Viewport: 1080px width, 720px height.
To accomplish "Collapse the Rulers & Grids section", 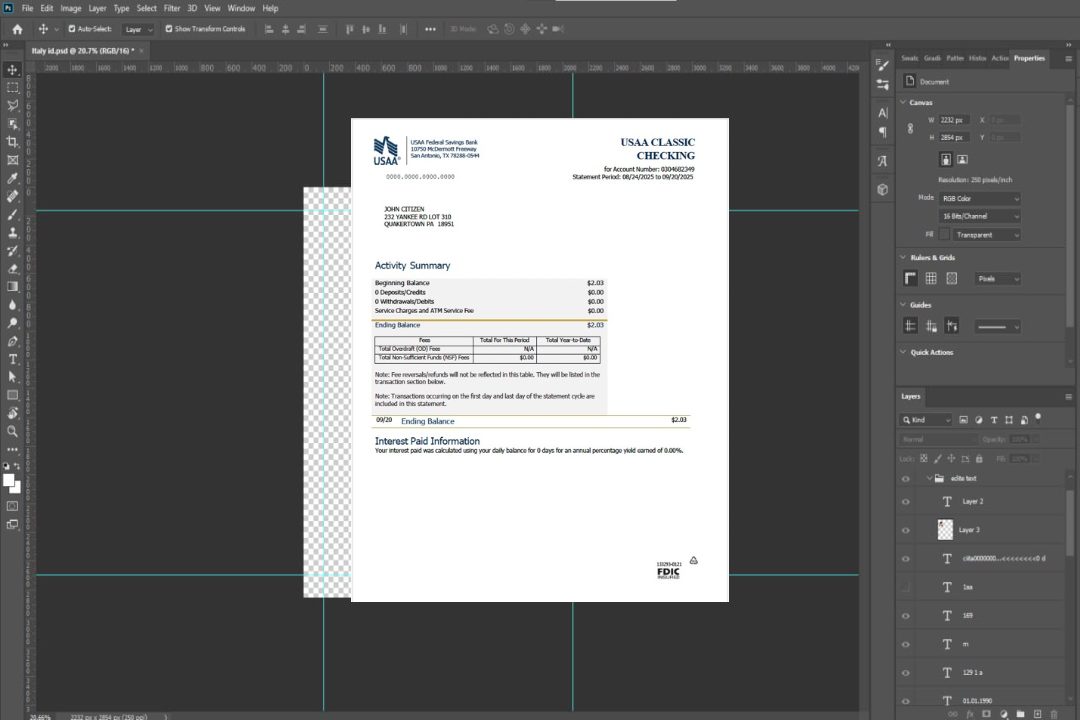I will click(x=904, y=257).
